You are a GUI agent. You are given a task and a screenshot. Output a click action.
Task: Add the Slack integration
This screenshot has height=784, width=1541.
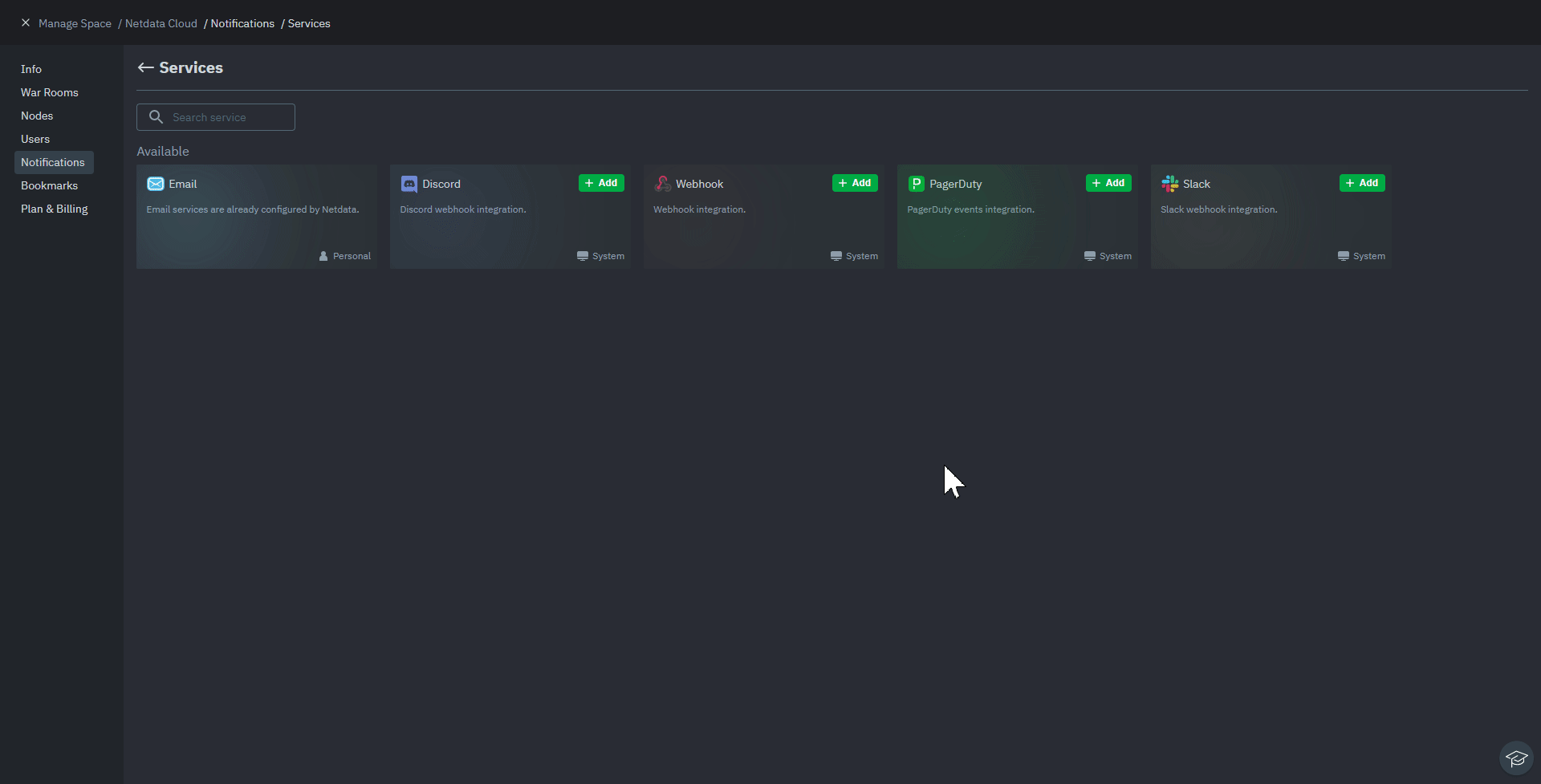1361,182
